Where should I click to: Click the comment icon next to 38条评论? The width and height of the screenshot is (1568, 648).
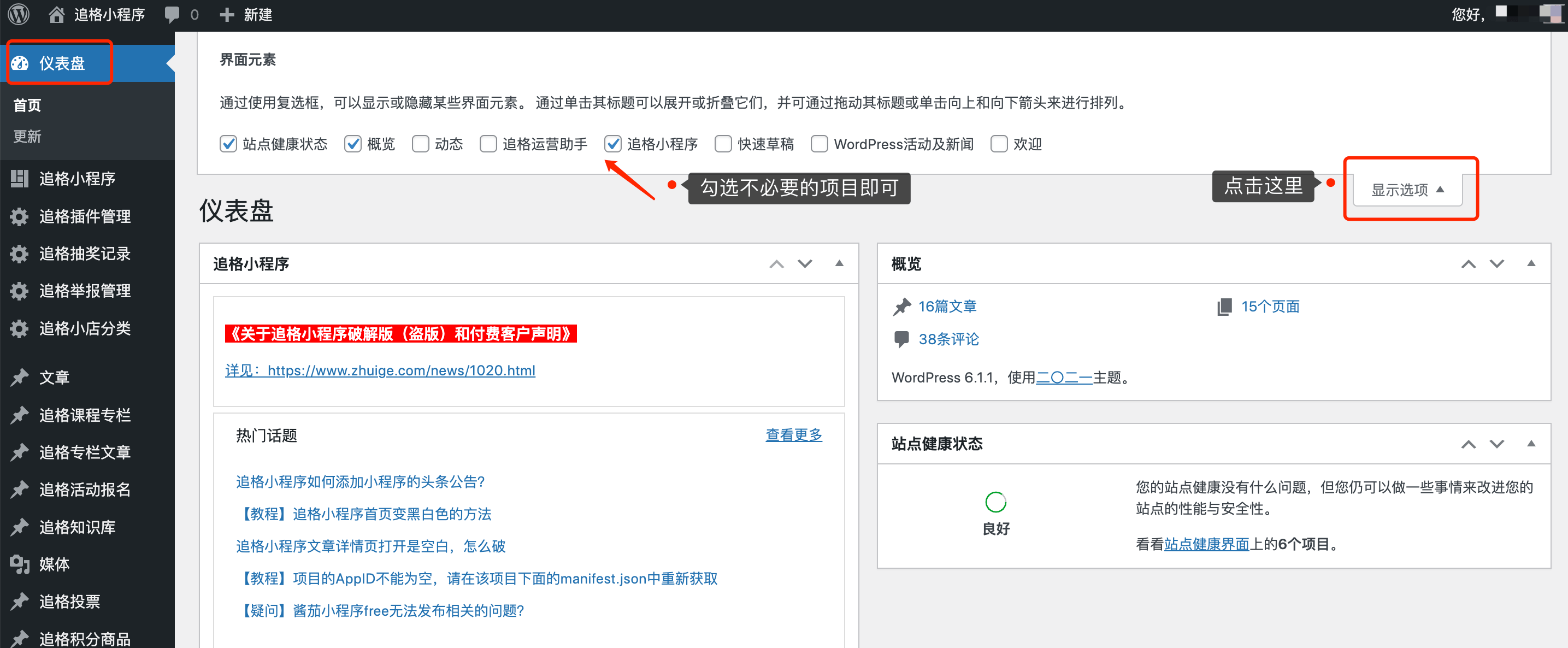tap(901, 339)
